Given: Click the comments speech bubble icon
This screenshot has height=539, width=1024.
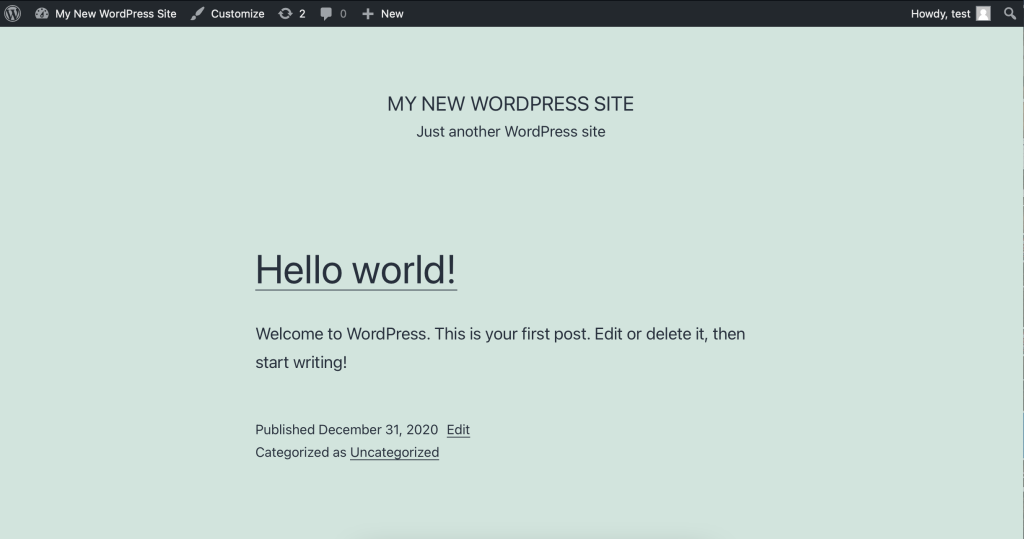Looking at the screenshot, I should coord(326,14).
